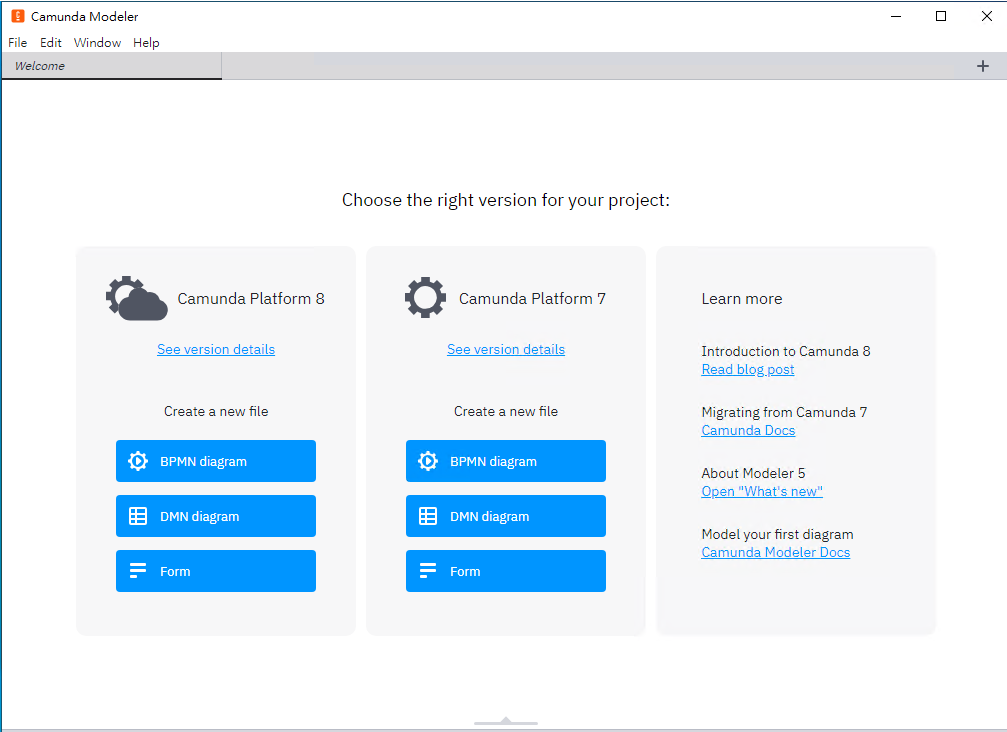Screen dimensions: 1007x732
Task: Open the File menu
Action: click(x=17, y=42)
